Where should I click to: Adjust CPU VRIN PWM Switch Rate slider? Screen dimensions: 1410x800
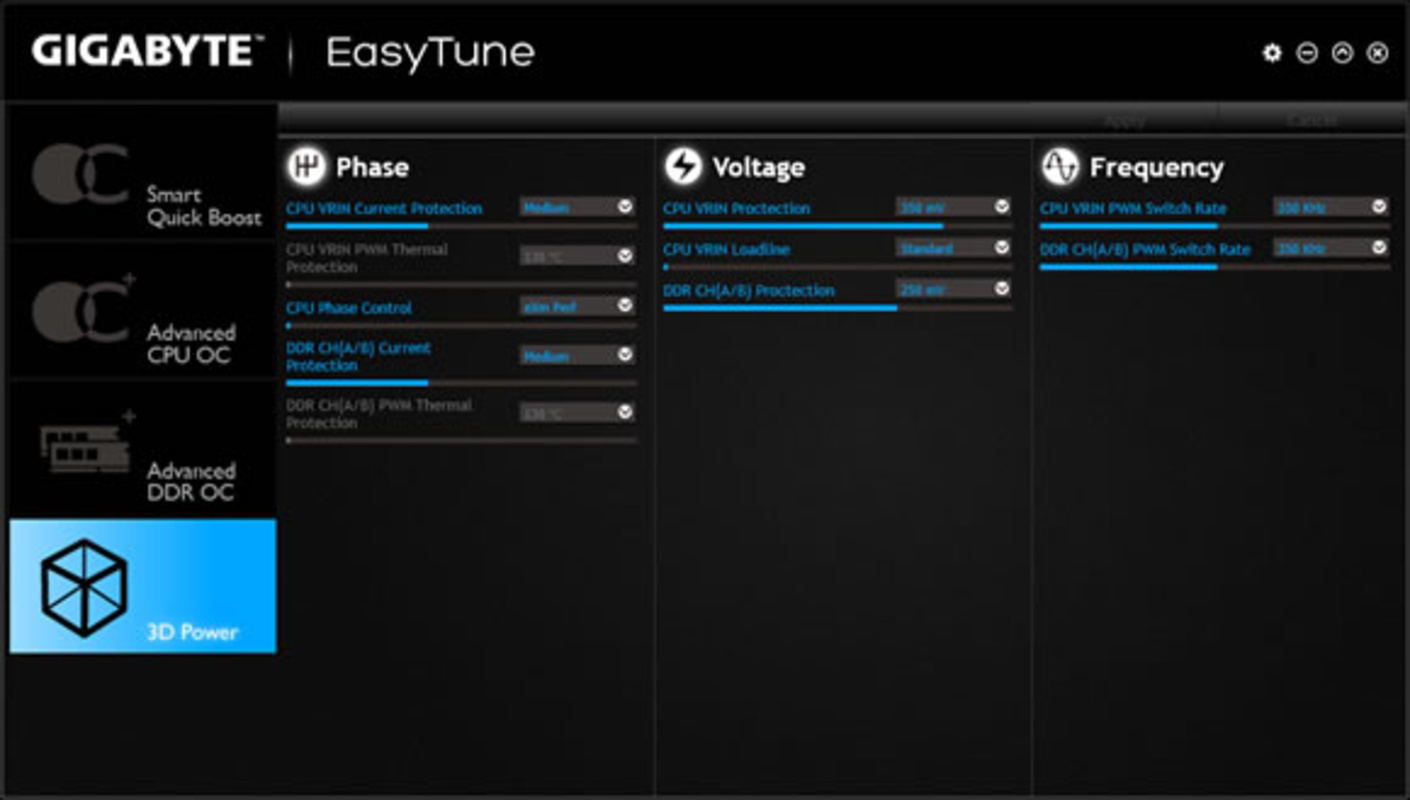pyautogui.click(x=1215, y=226)
